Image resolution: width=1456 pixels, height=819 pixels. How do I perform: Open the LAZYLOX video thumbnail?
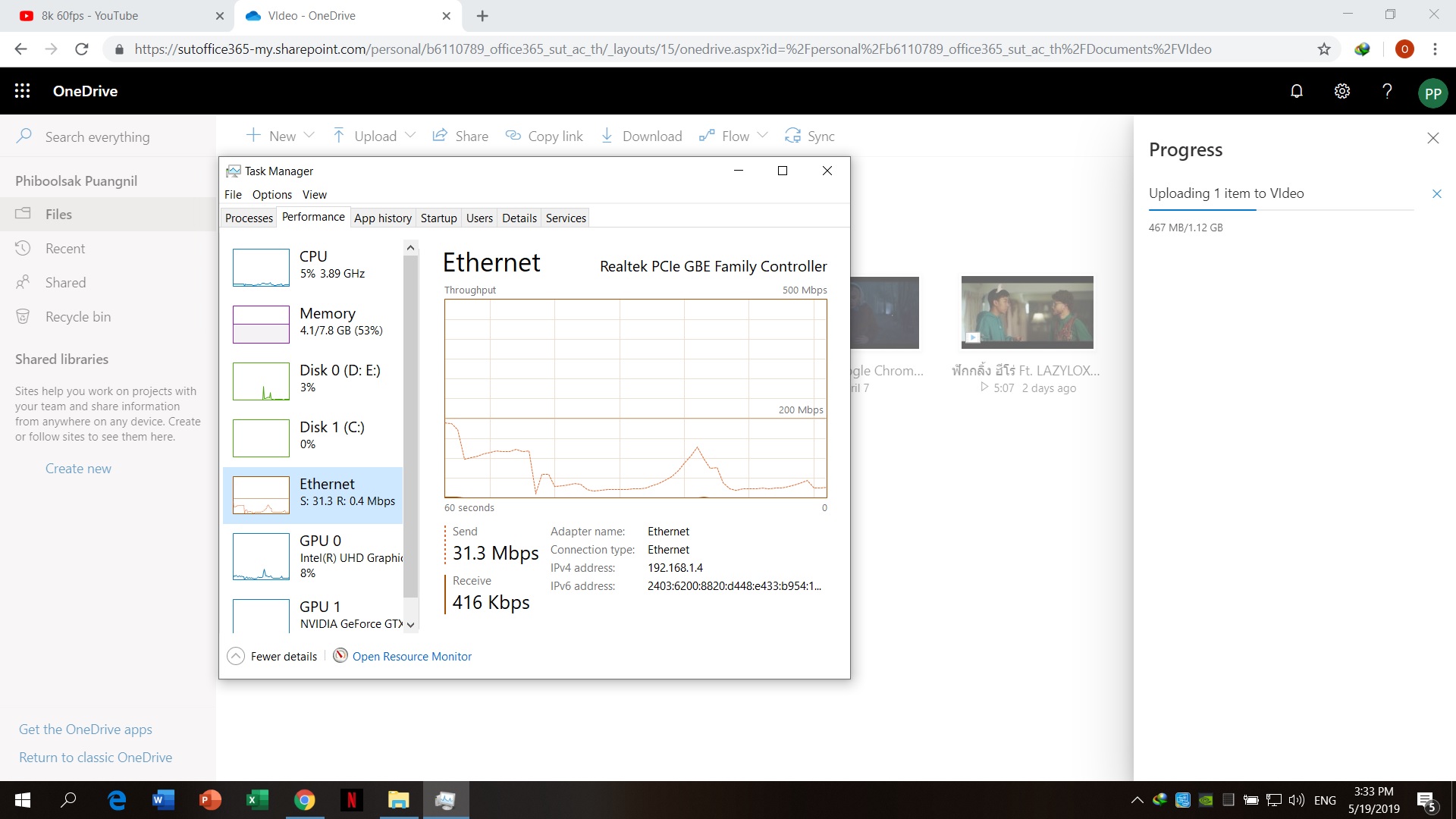tap(1027, 312)
